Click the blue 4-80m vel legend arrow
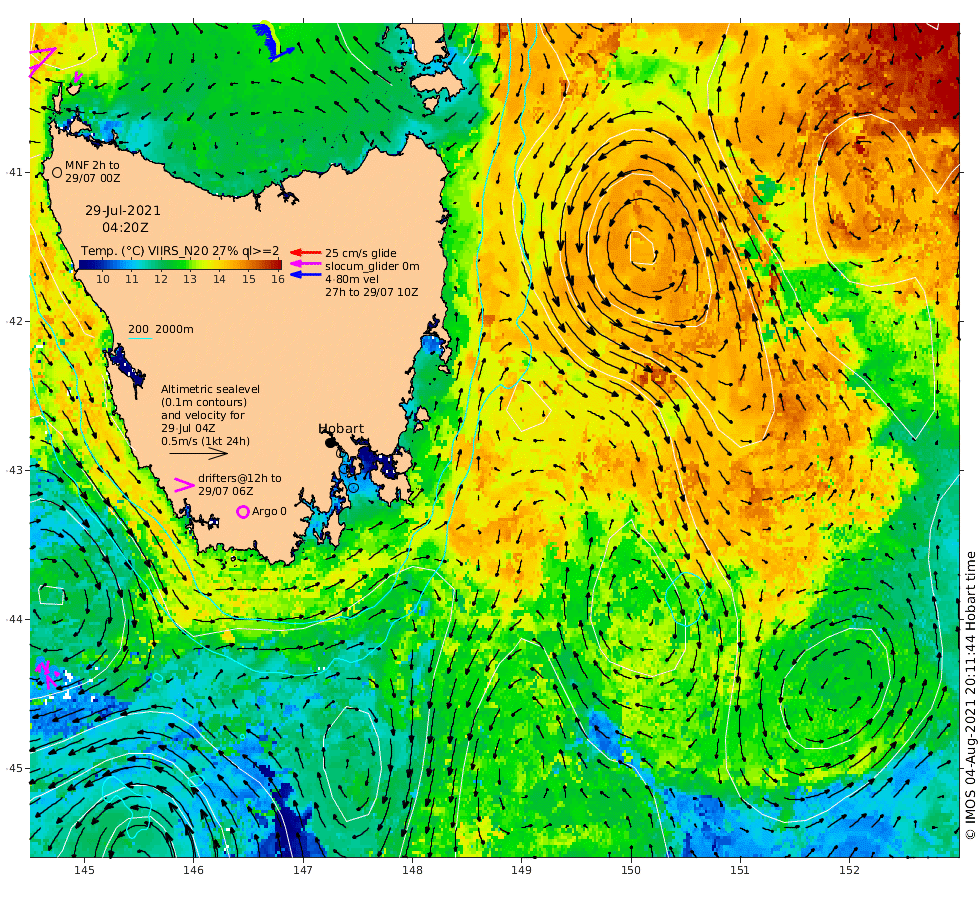 [306, 274]
